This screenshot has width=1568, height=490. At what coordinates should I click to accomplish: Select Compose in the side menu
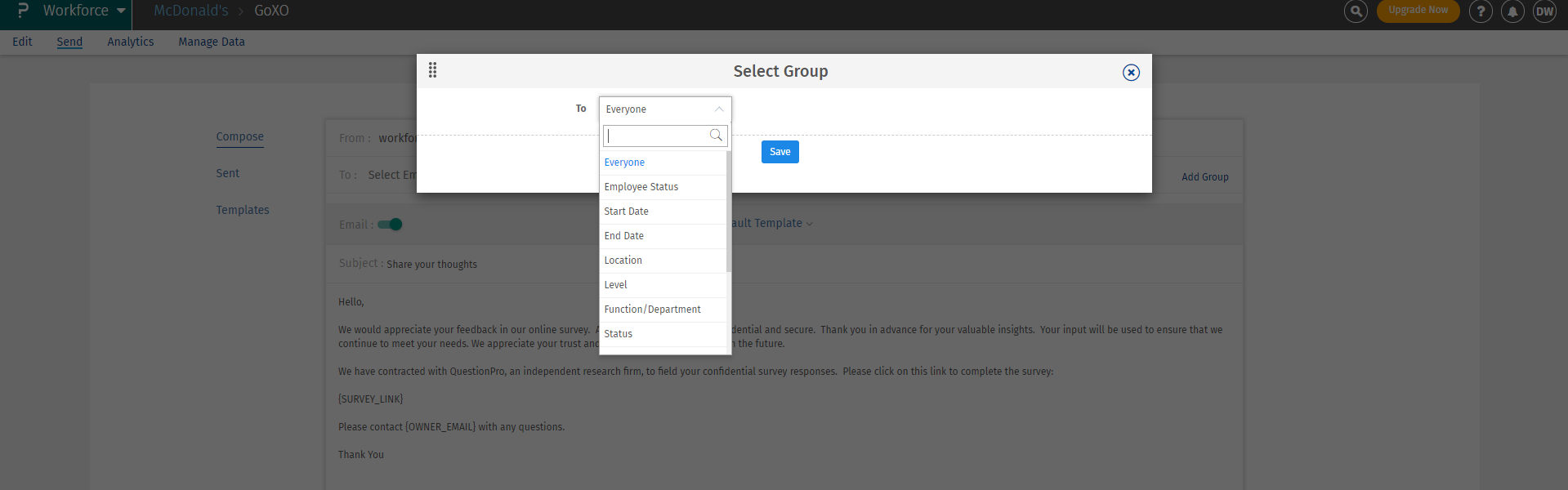pos(240,136)
